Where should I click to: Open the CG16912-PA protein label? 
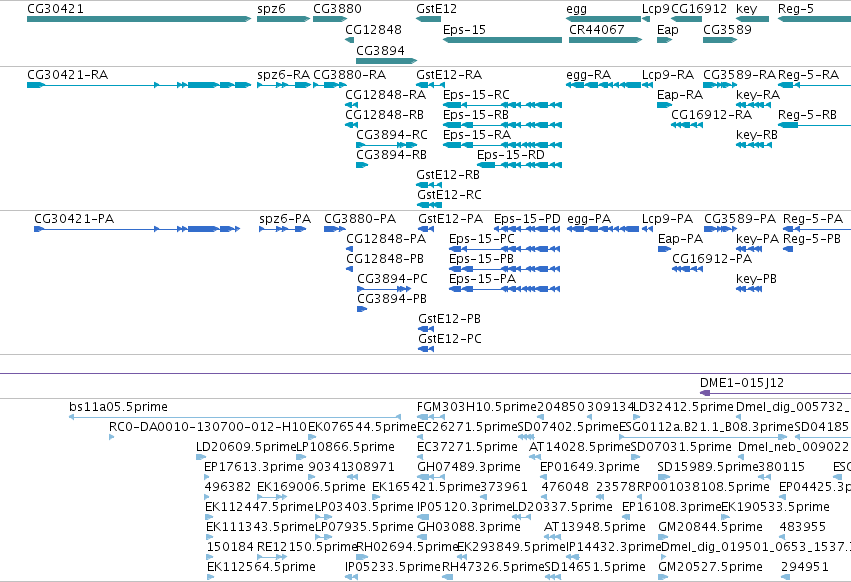click(x=712, y=260)
